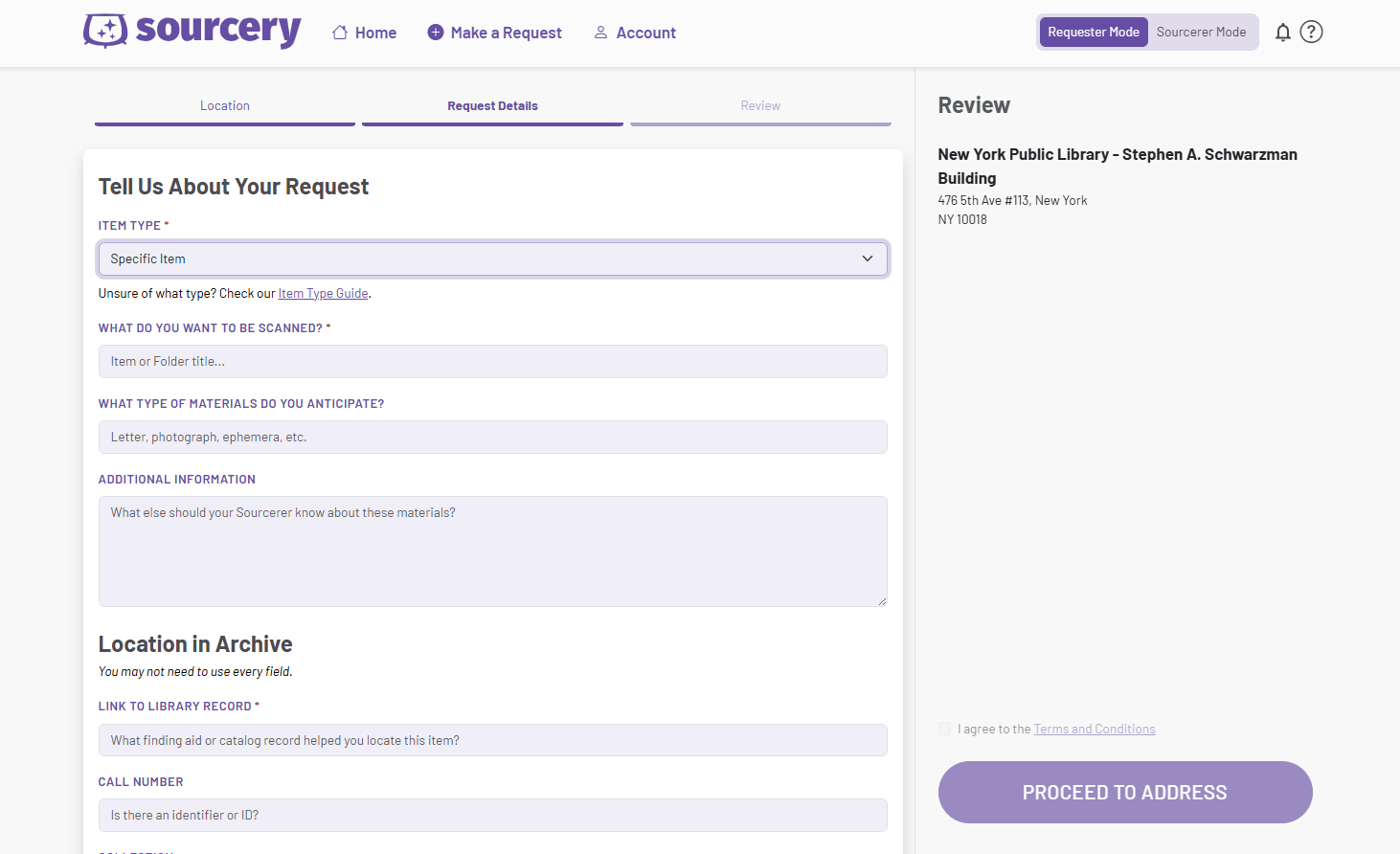The width and height of the screenshot is (1400, 854).
Task: Switch to the Location tab
Action: (224, 105)
